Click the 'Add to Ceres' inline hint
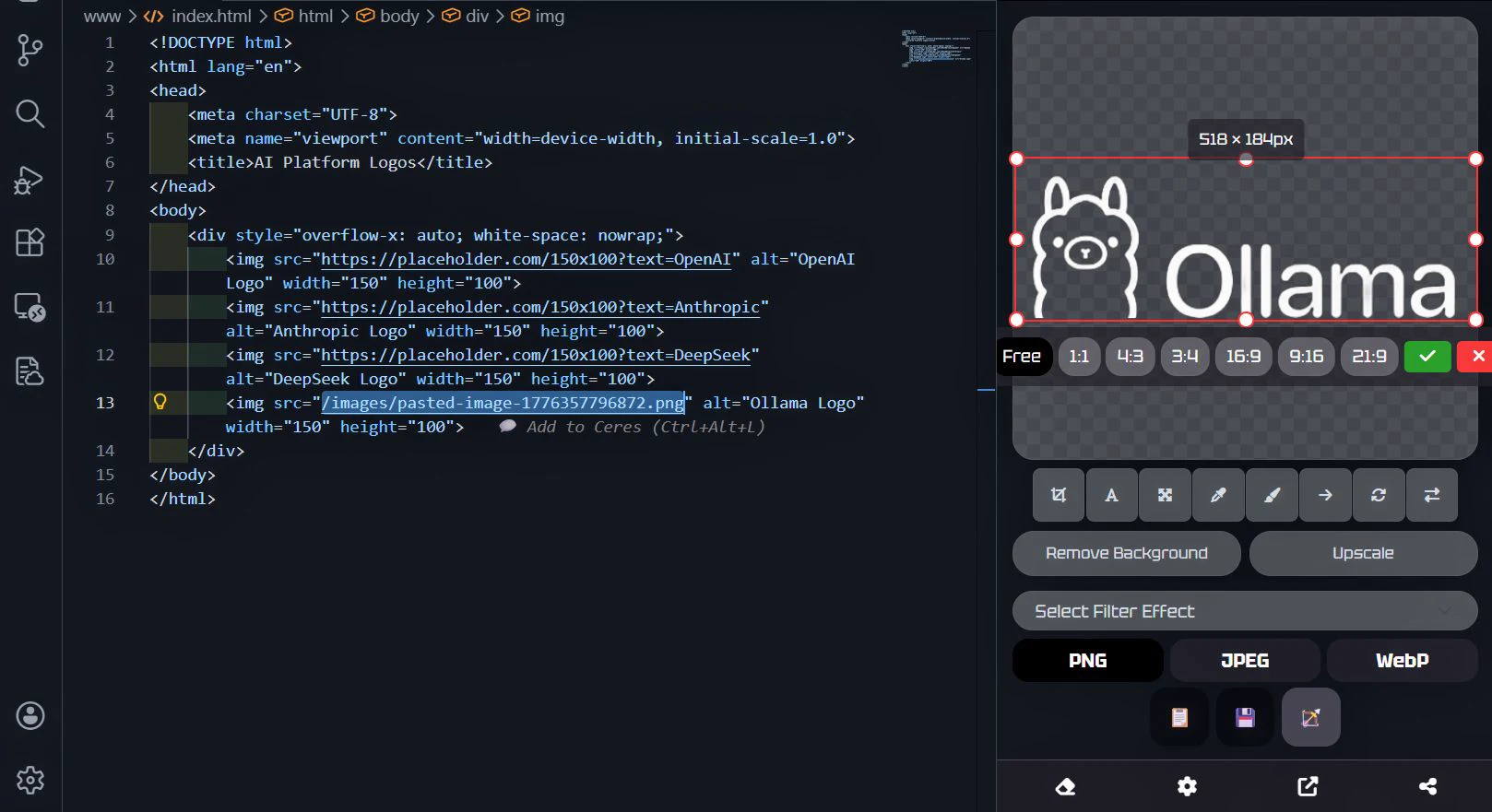 (x=633, y=427)
